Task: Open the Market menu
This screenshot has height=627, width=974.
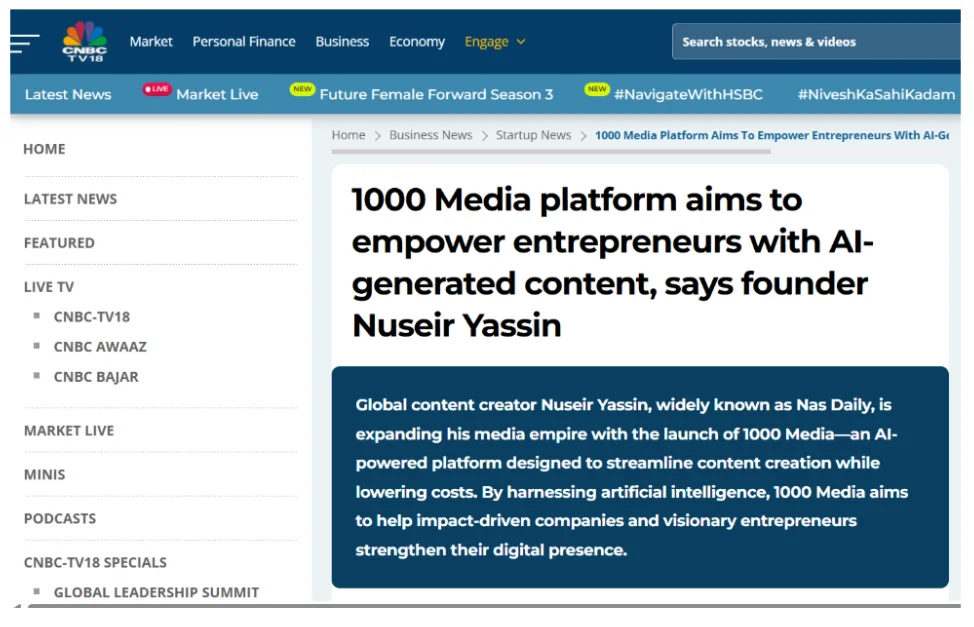Action: 151,42
